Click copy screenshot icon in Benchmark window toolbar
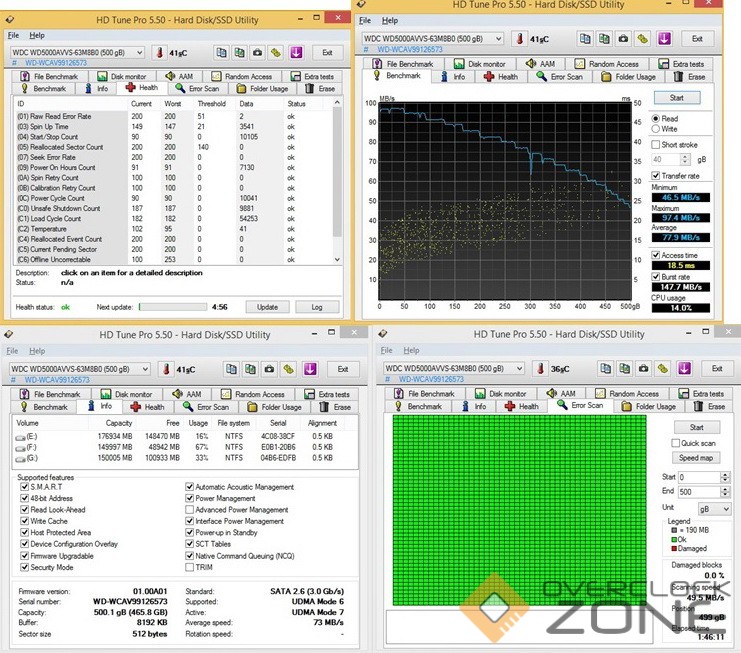This screenshot has width=741, height=653. point(604,39)
